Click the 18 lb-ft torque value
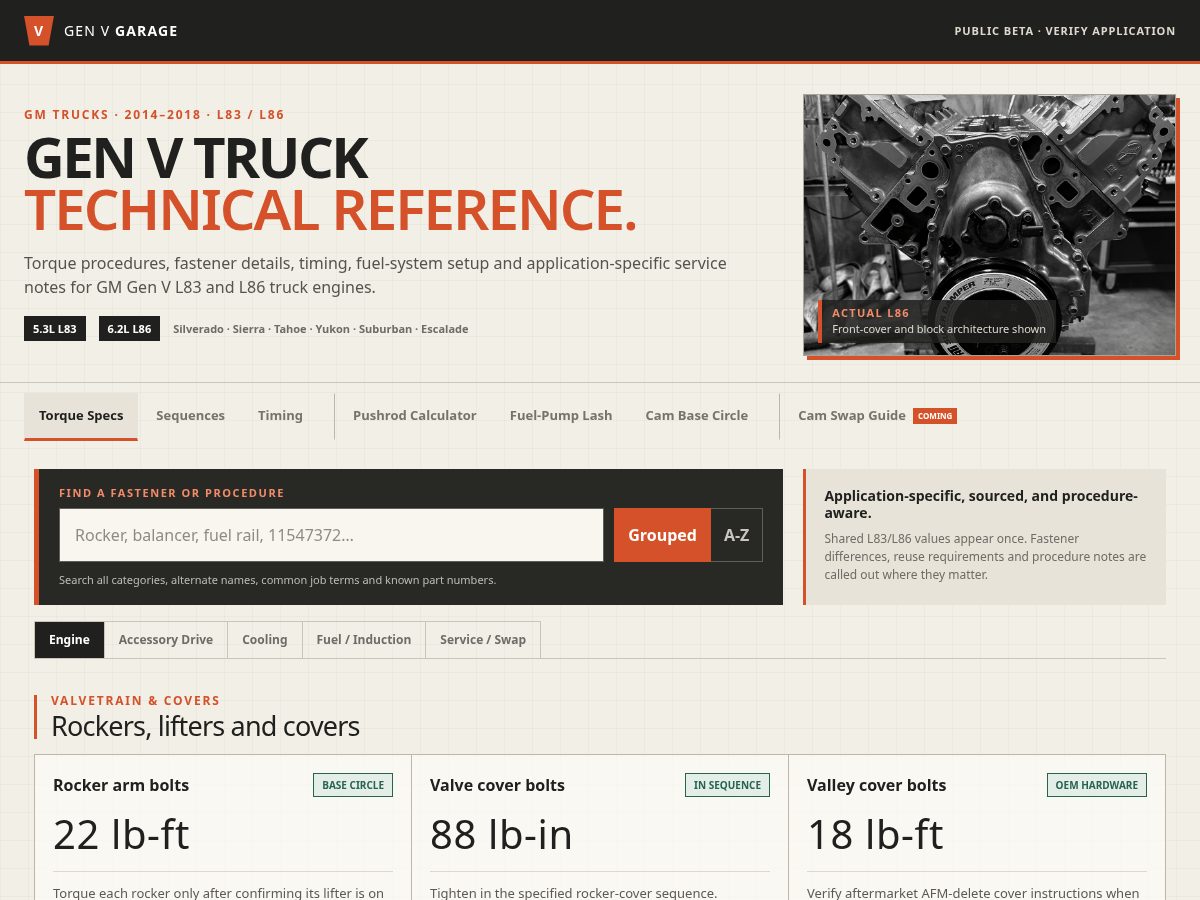Viewport: 1200px width, 900px height. coord(875,835)
